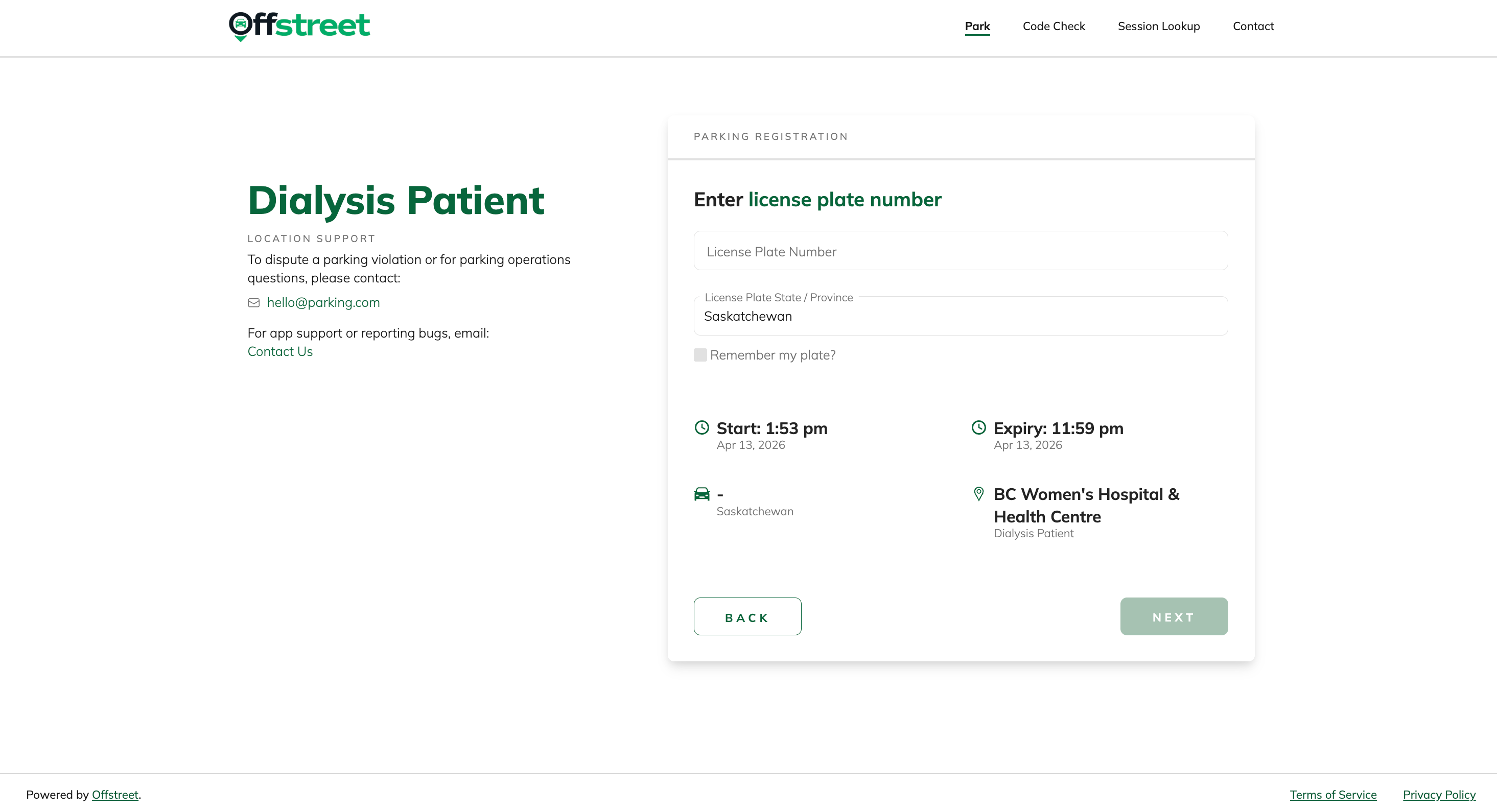Click the location pin icon by hospital name
The image size is (1497, 812).
point(978,494)
